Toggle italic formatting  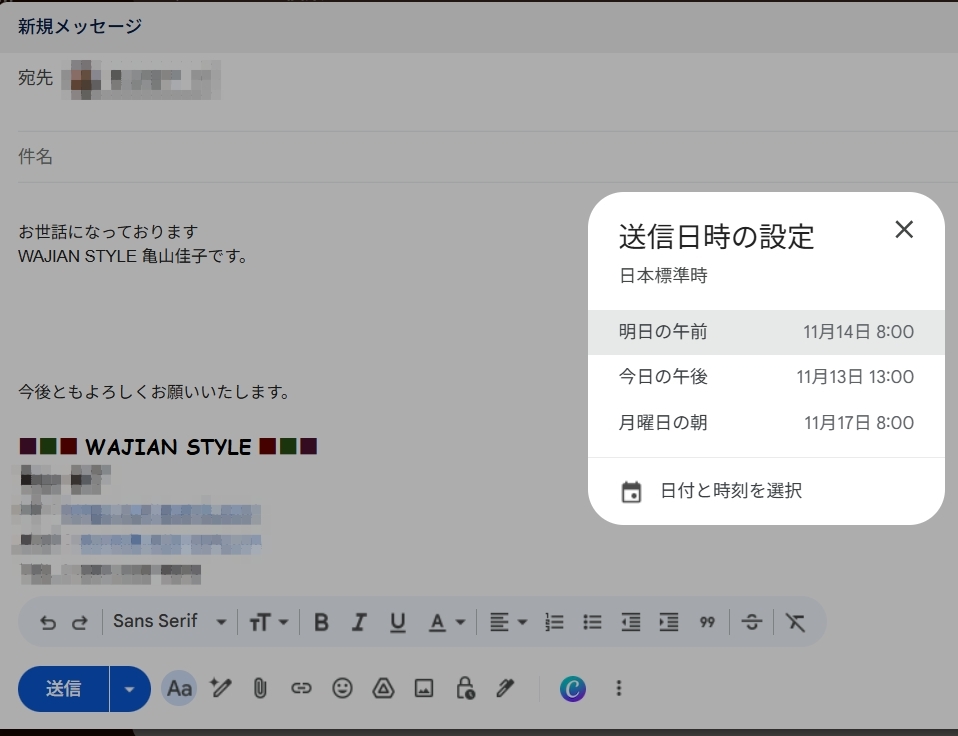point(358,621)
